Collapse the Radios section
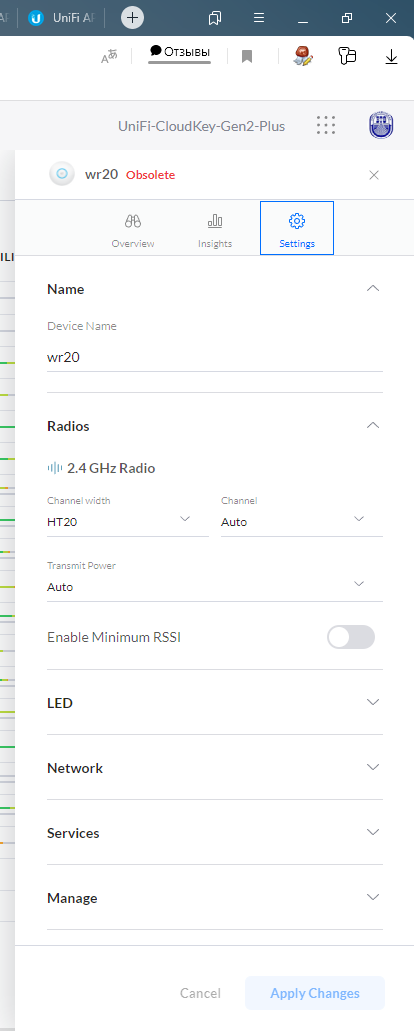Viewport: 414px width, 1031px height. [x=373, y=425]
